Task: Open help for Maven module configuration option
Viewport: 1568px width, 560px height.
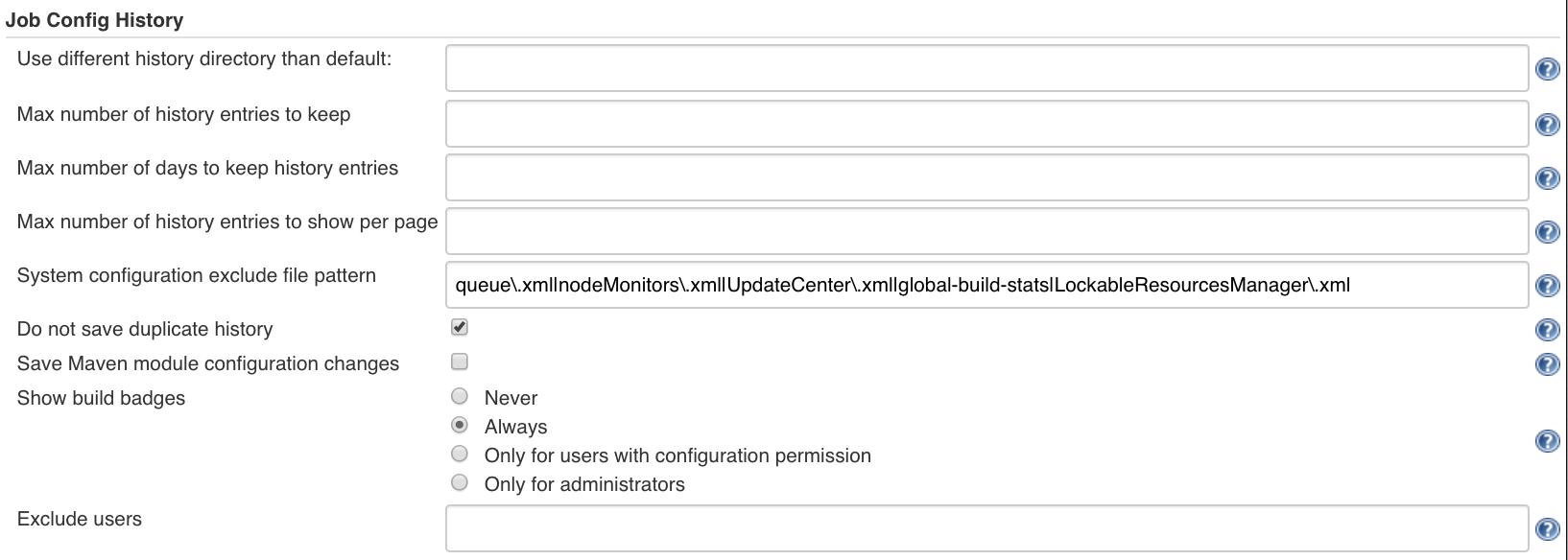Action: [x=1547, y=363]
